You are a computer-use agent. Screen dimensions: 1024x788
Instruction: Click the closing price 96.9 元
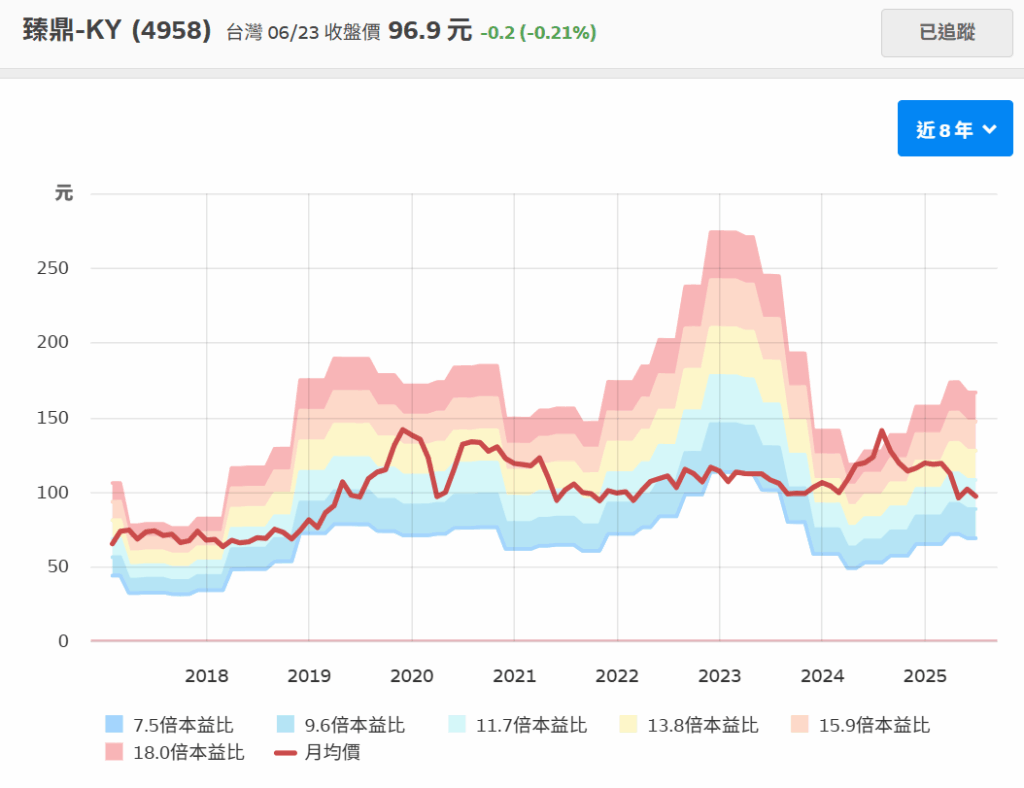point(429,31)
